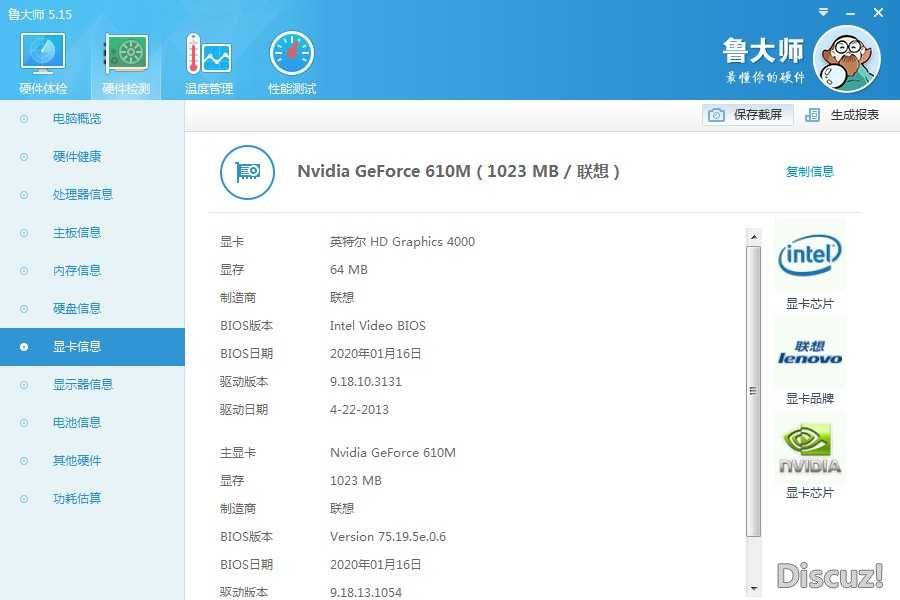Close the 鲁大师 window
This screenshot has width=900, height=600.
[x=878, y=12]
